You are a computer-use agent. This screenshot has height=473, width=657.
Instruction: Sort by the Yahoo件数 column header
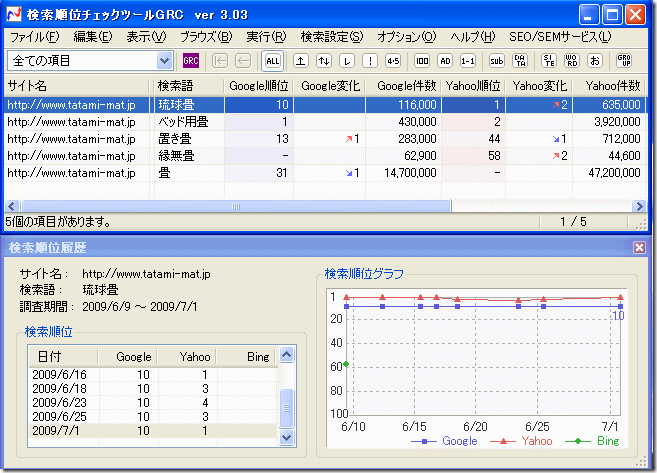tap(613, 86)
